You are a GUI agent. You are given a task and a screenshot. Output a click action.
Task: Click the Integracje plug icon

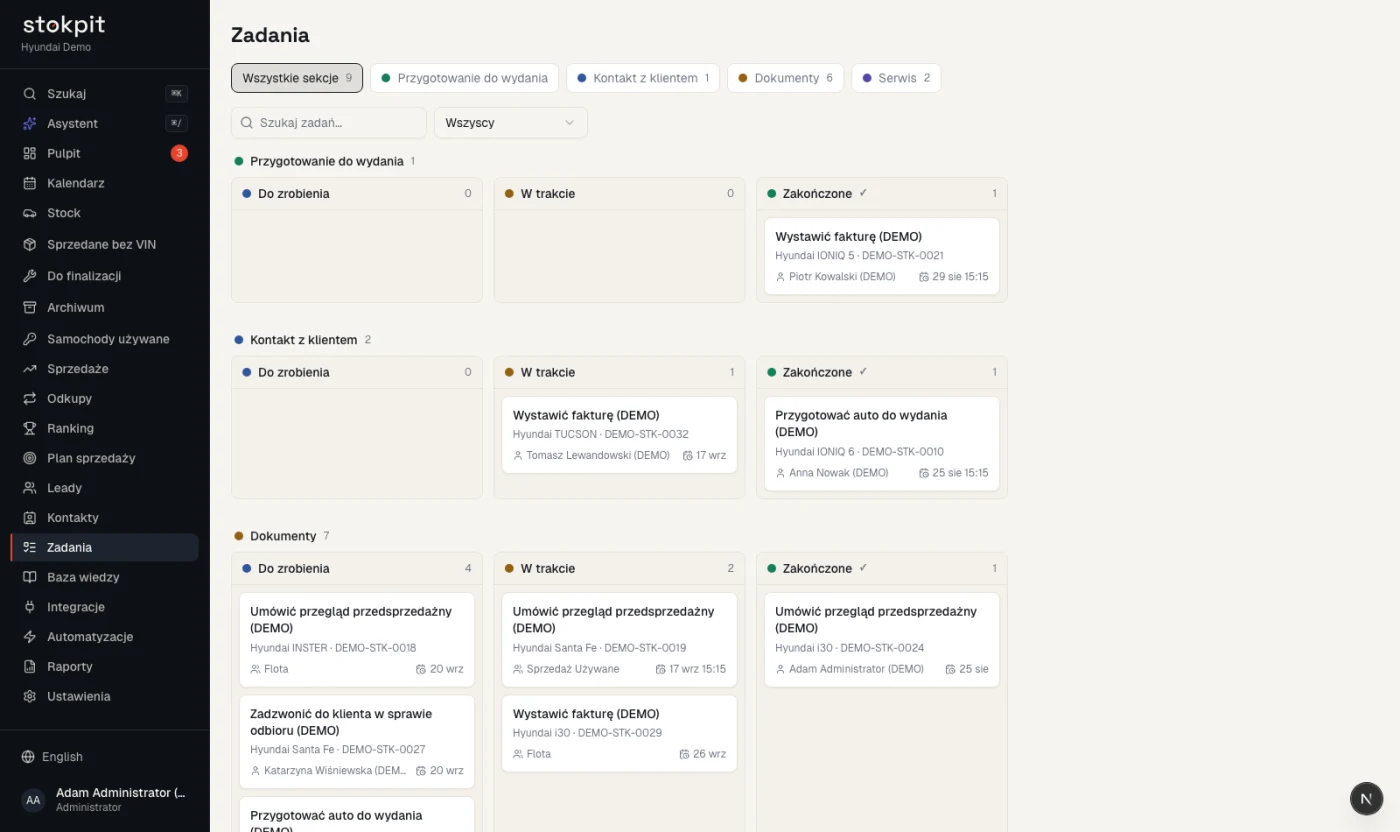pos(30,607)
